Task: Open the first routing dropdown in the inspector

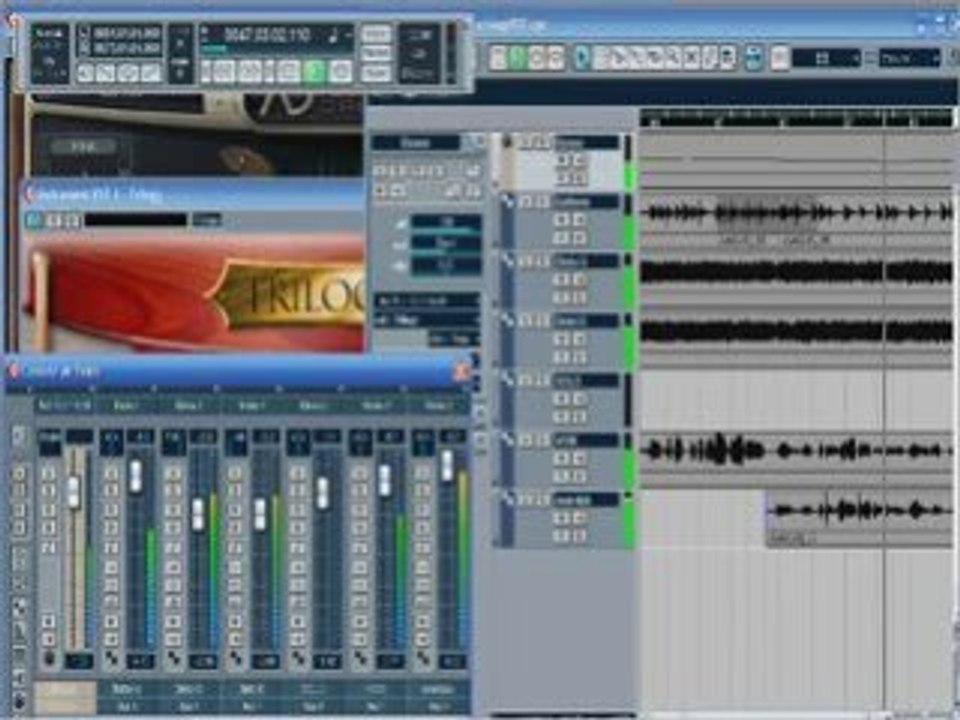Action: pyautogui.click(x=427, y=301)
